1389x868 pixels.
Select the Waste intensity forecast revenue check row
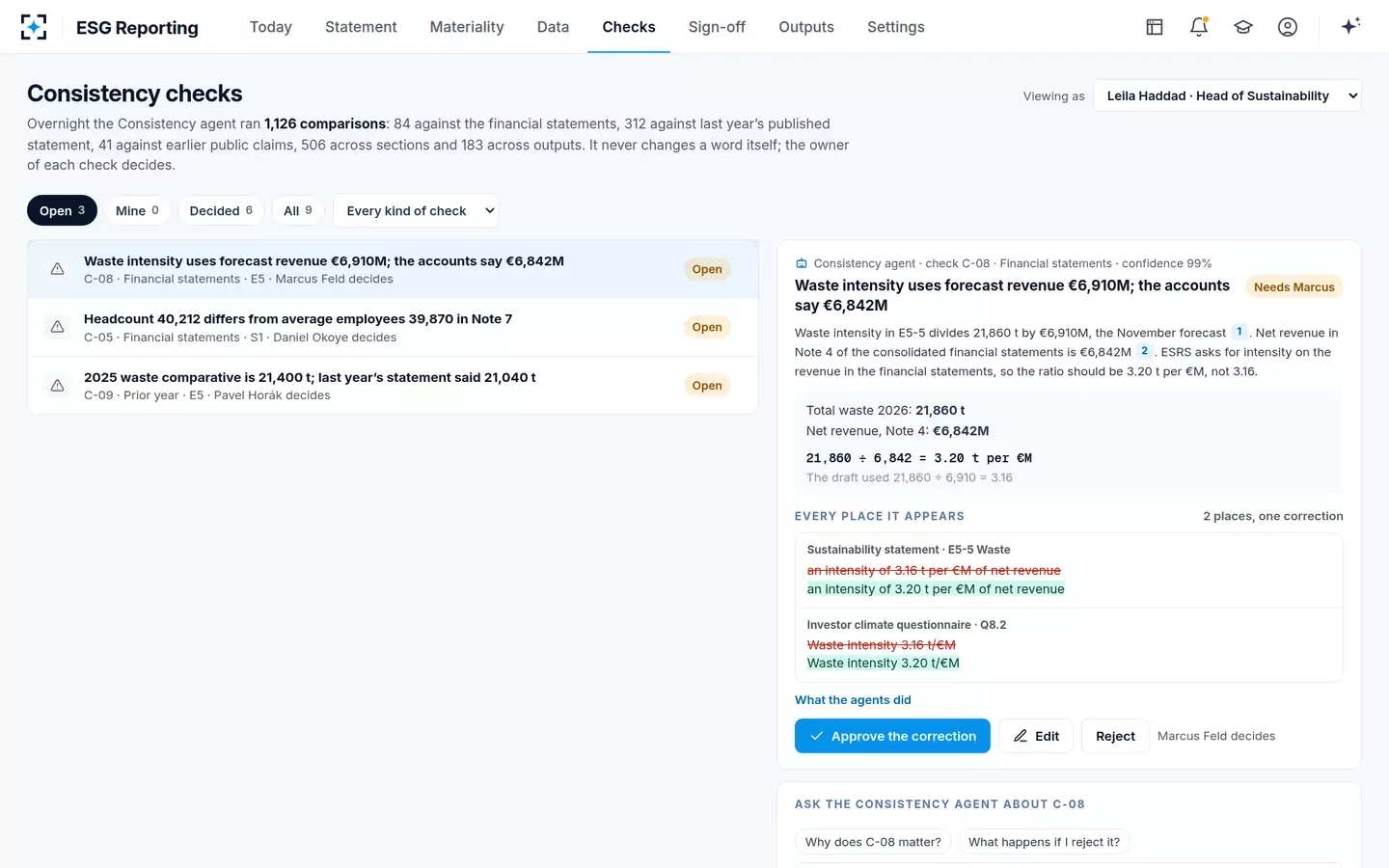pyautogui.click(x=393, y=269)
